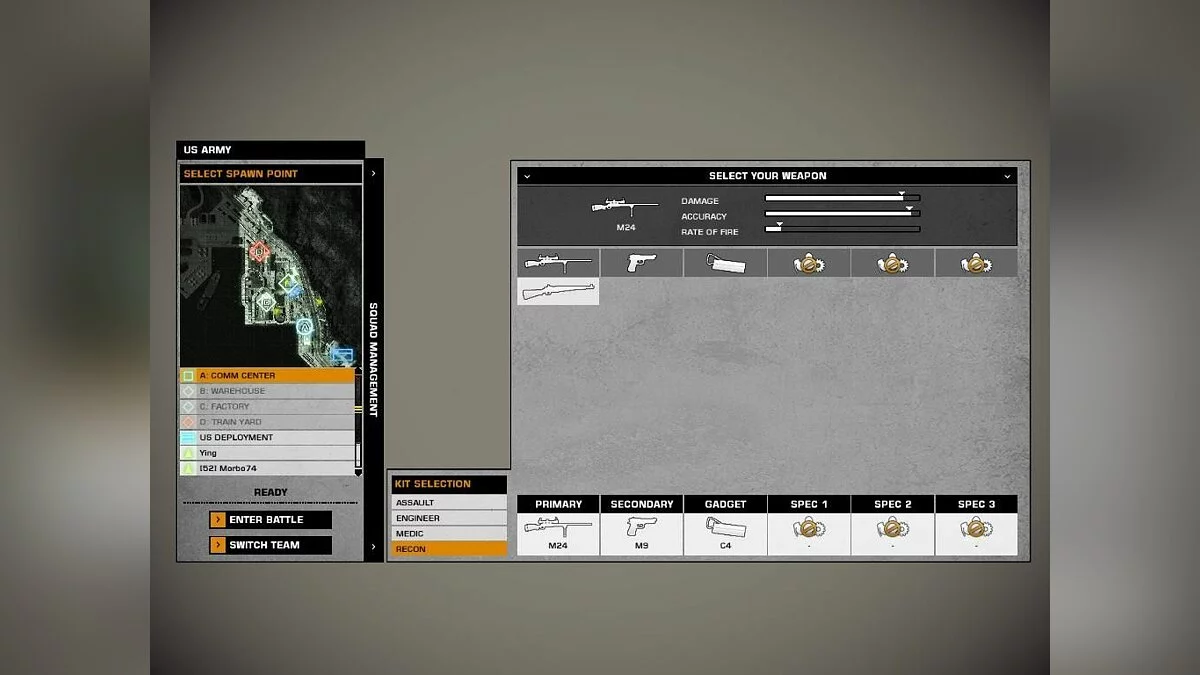Switch to the Medic kit
The image size is (1200, 675).
point(449,534)
